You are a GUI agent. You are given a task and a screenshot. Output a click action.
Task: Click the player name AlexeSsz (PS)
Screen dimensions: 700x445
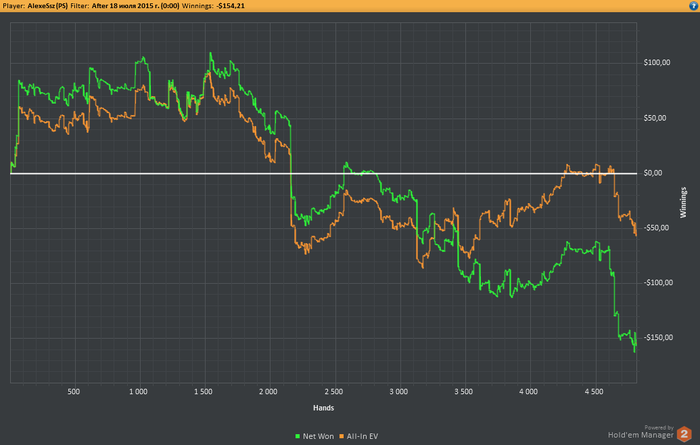point(48,6)
